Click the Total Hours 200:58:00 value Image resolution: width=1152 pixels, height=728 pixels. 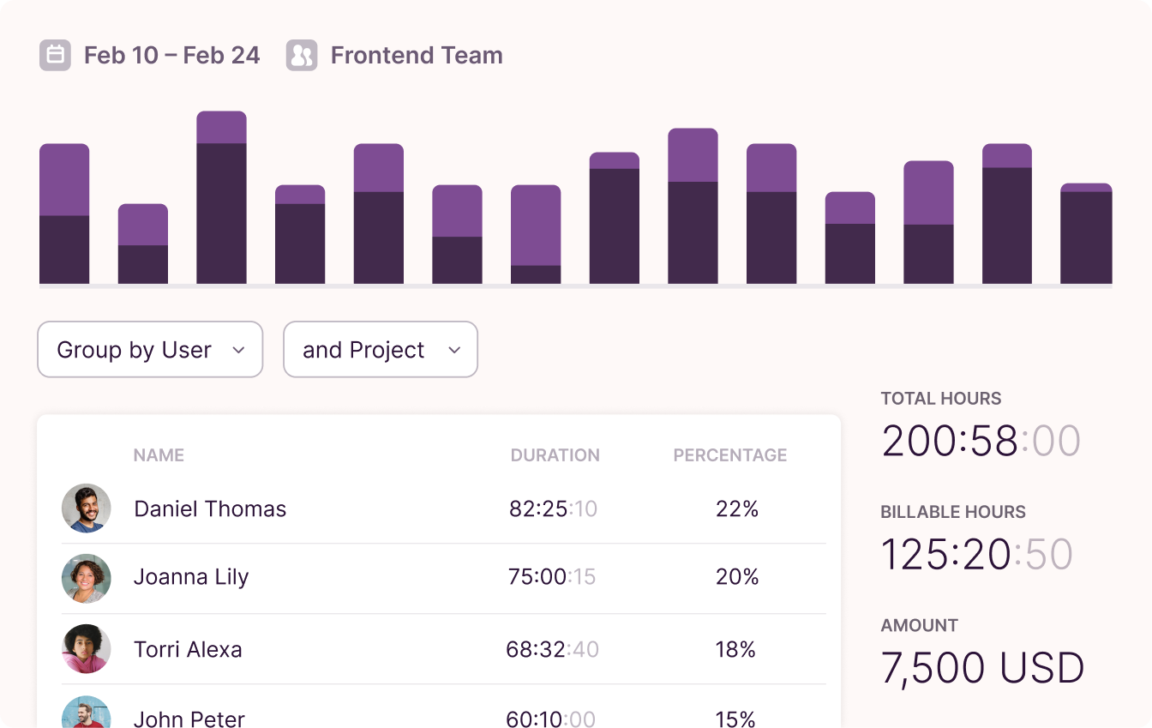click(981, 441)
